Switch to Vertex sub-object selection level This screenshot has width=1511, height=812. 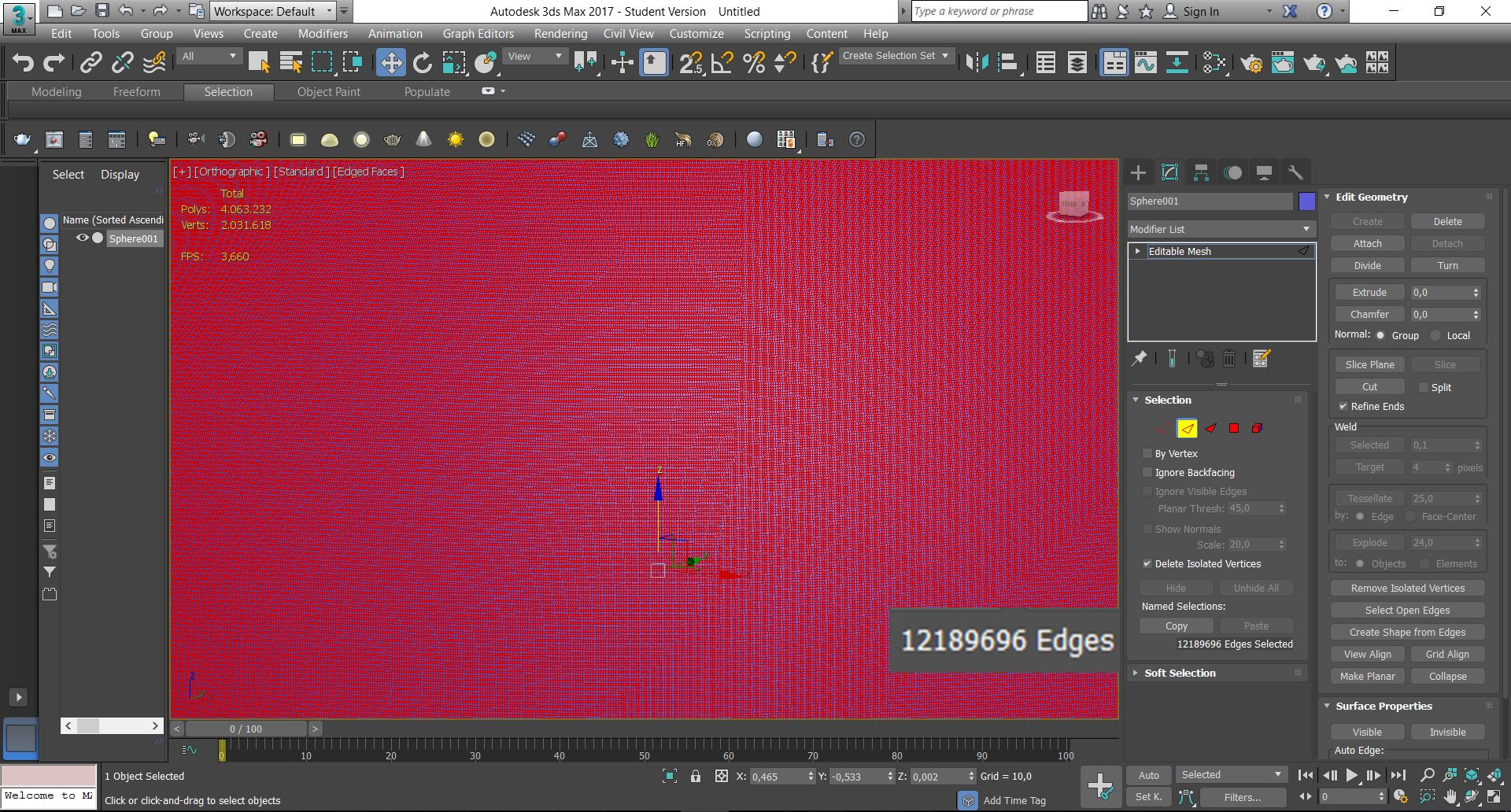pos(1162,428)
